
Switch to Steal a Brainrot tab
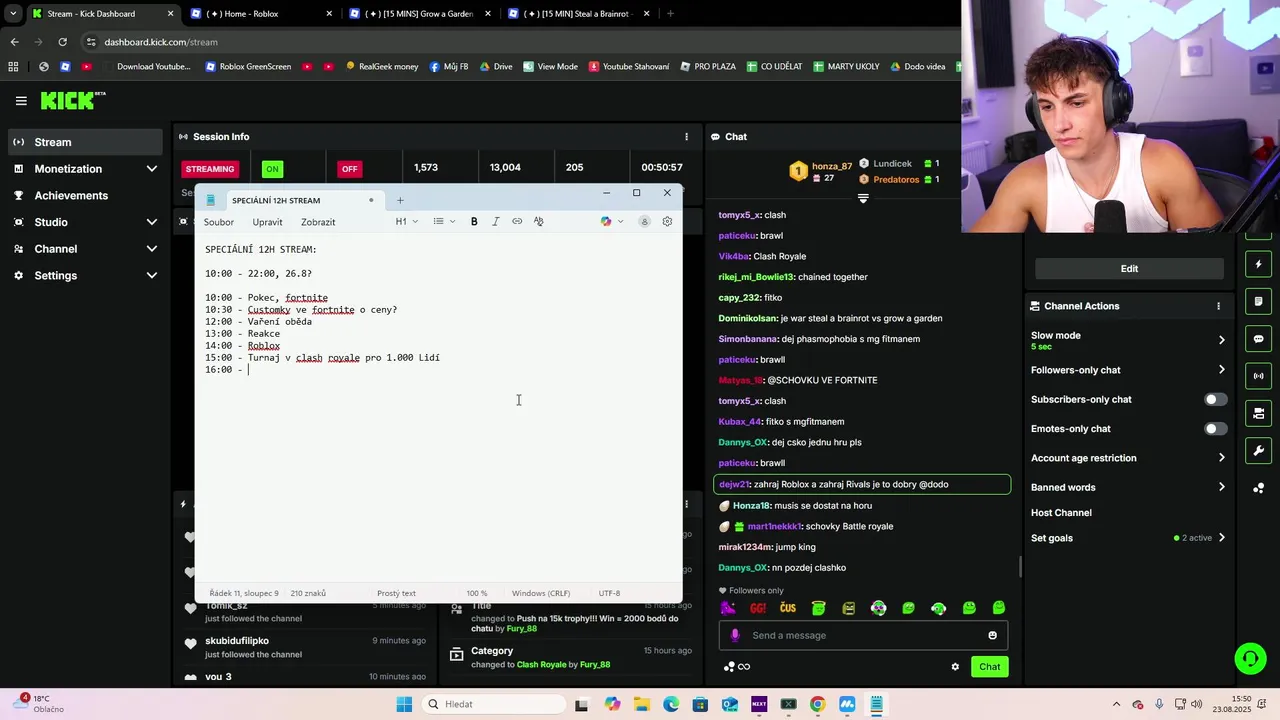coord(576,14)
